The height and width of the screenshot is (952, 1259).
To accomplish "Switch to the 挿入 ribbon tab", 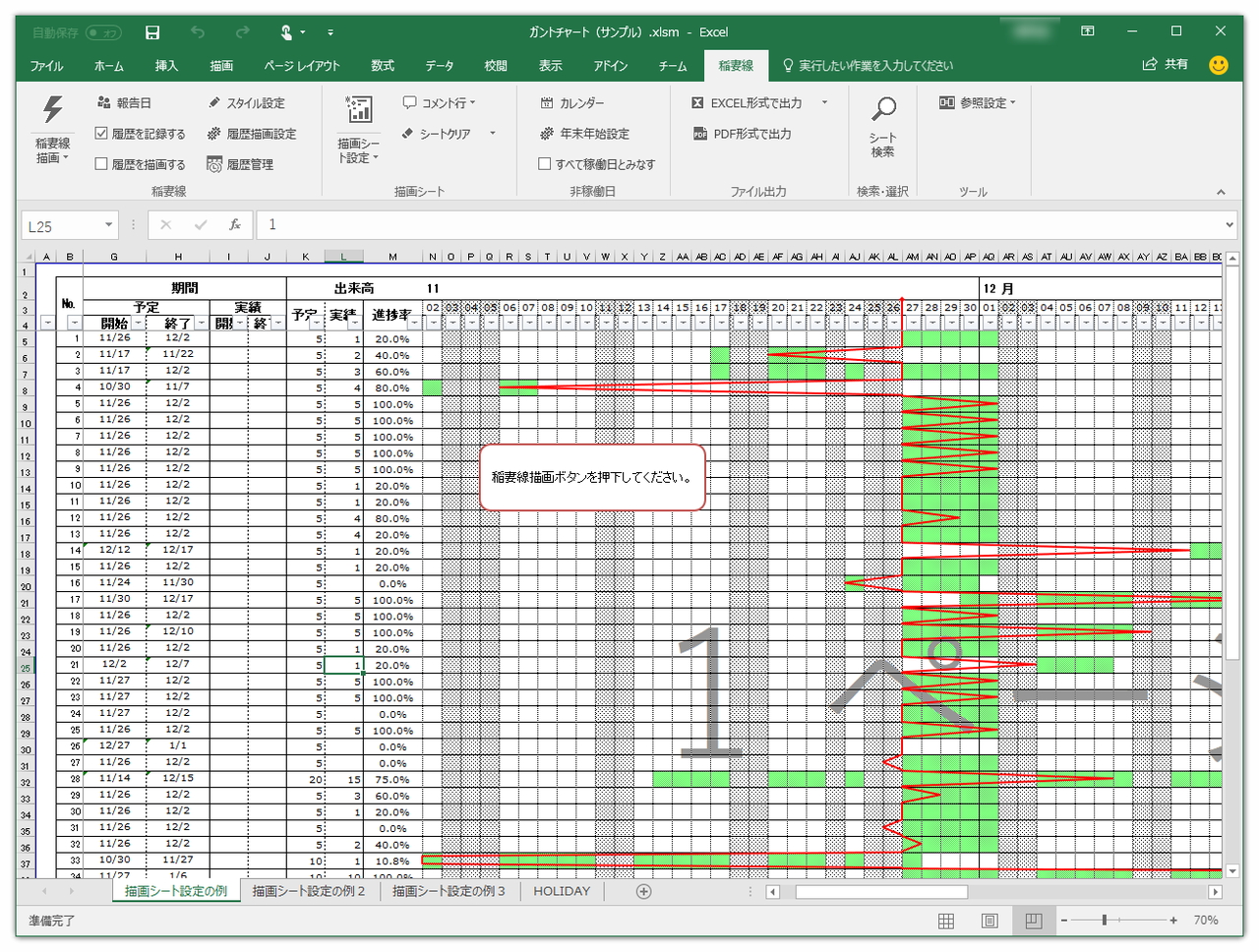I will pyautogui.click(x=166, y=65).
